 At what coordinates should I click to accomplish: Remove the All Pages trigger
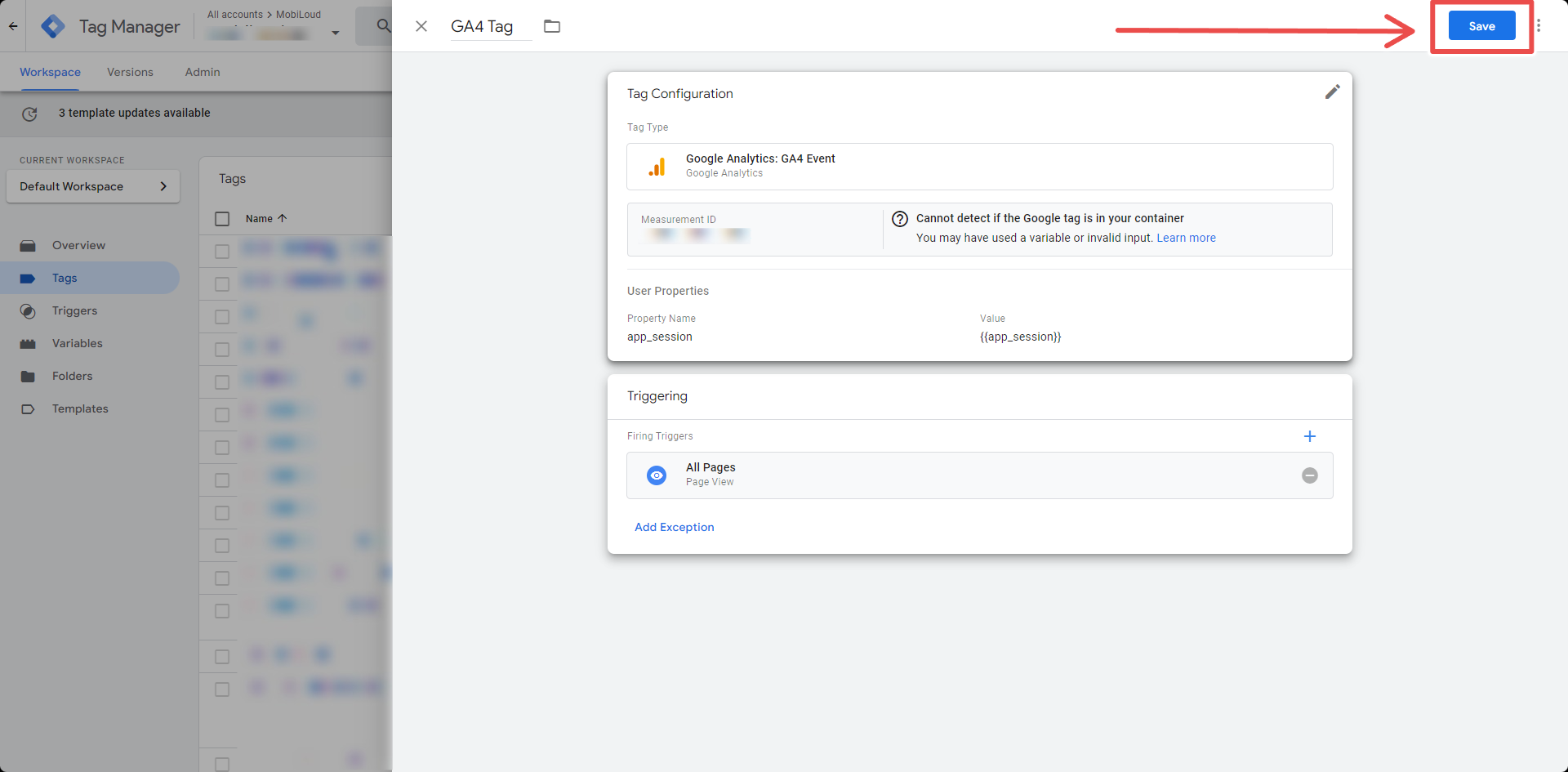pos(1310,475)
